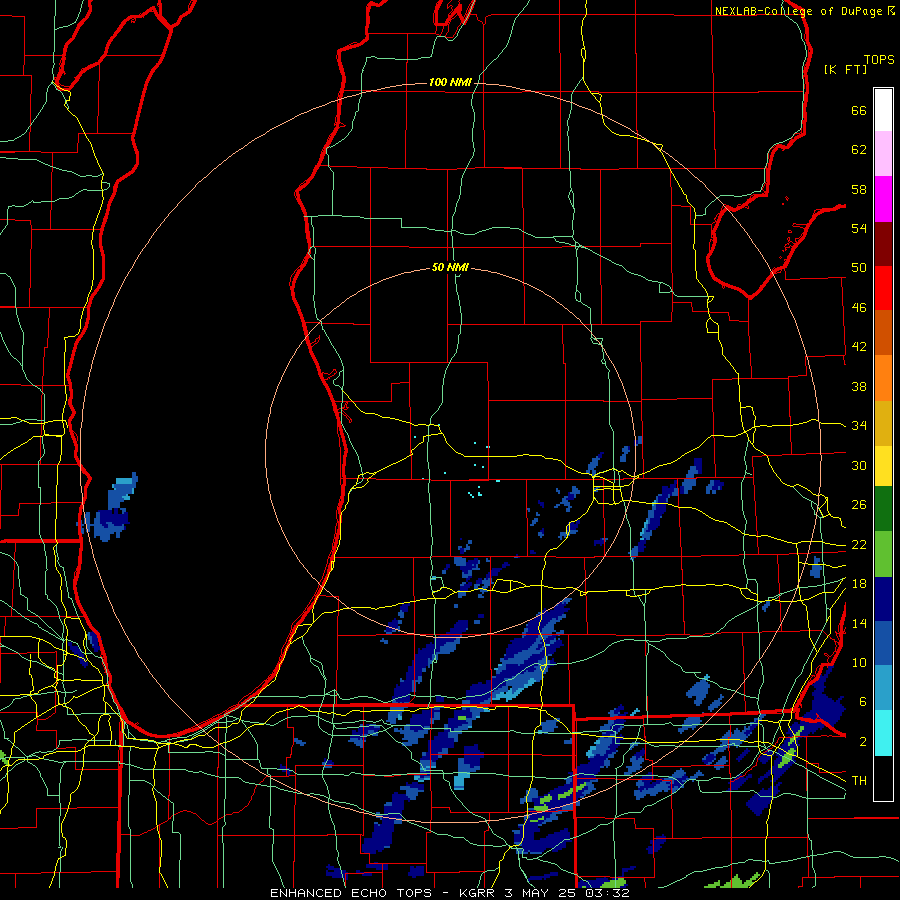
Task: Click the magenta legend swatch
Action: [883, 199]
